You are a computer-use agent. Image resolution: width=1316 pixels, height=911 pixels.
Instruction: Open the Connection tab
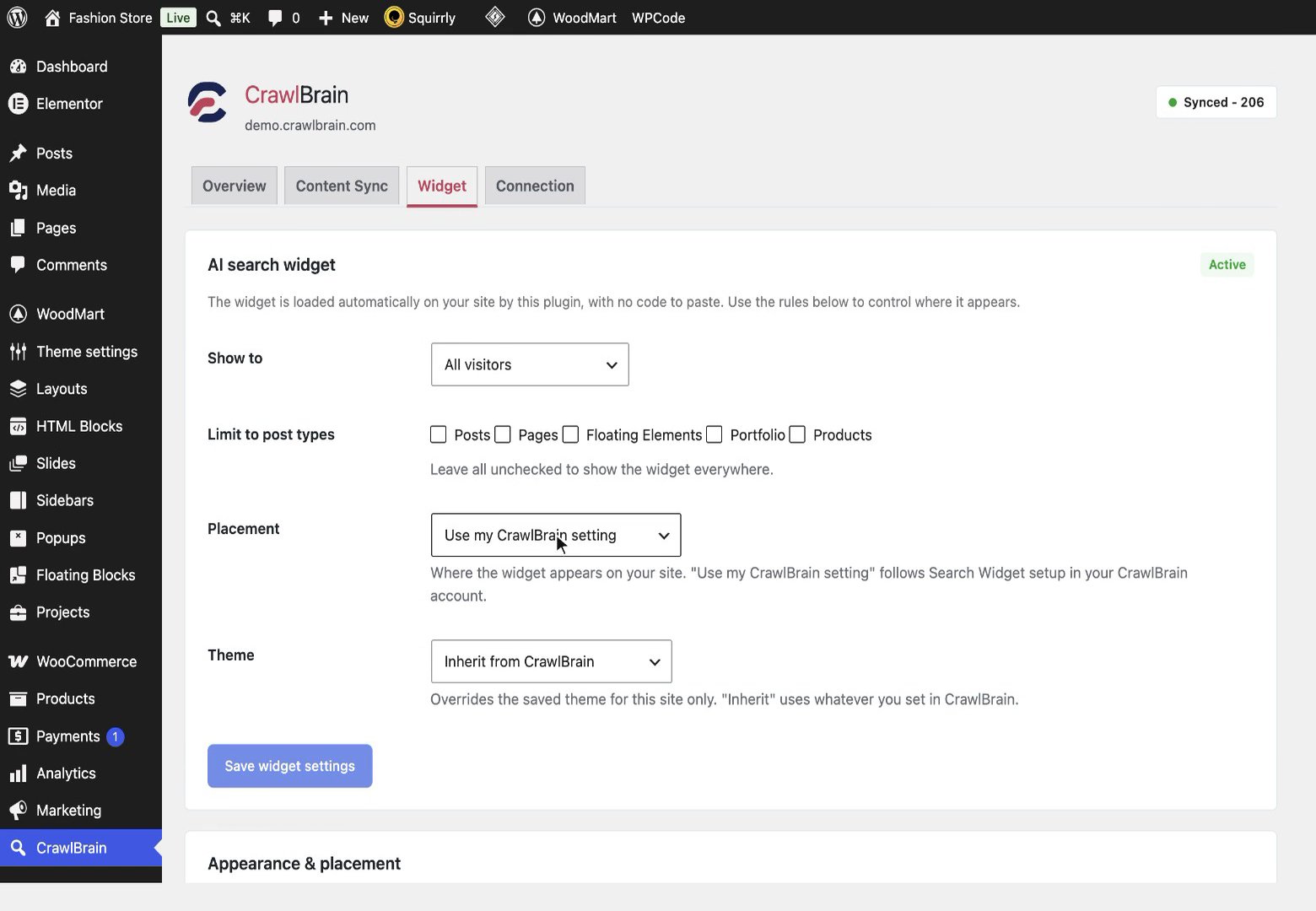click(535, 186)
